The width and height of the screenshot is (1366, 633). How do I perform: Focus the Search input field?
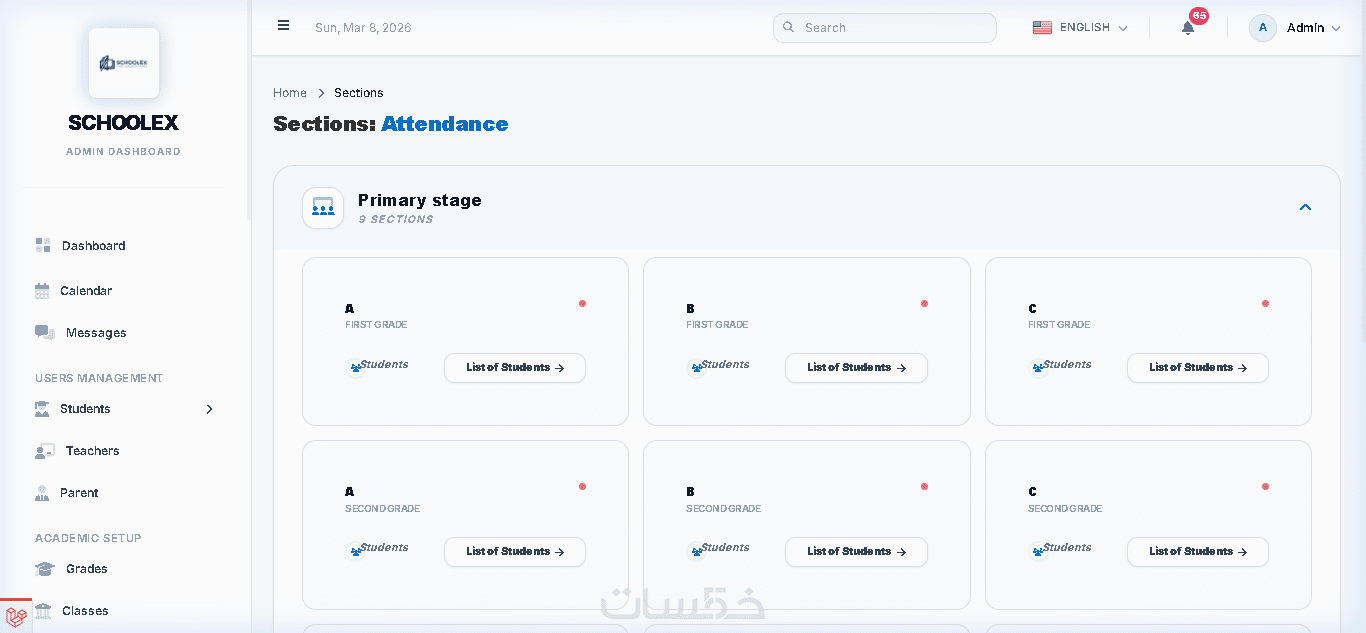coord(885,28)
